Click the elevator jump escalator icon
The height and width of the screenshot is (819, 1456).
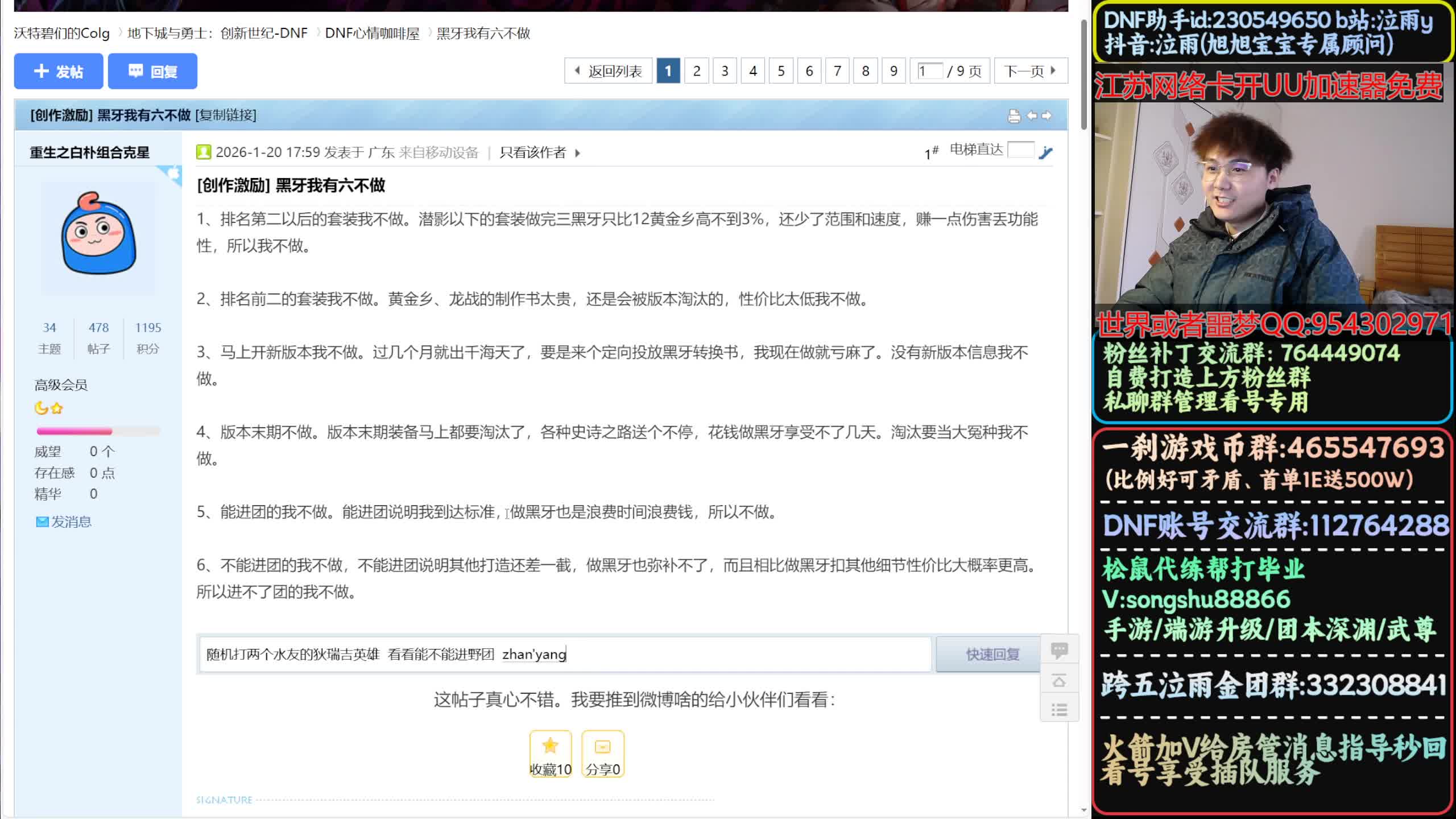pos(1045,152)
